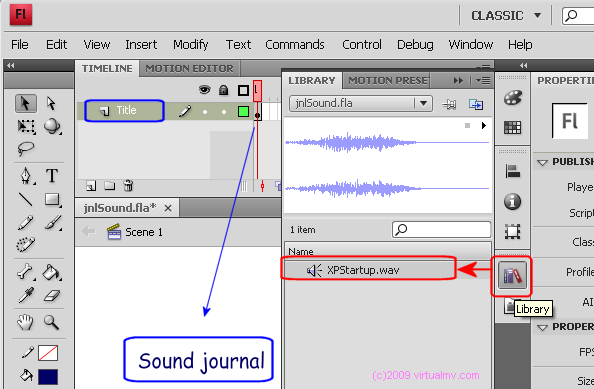This screenshot has width=594, height=389.
Task: Click the Scene 1 label
Action: 144,232
